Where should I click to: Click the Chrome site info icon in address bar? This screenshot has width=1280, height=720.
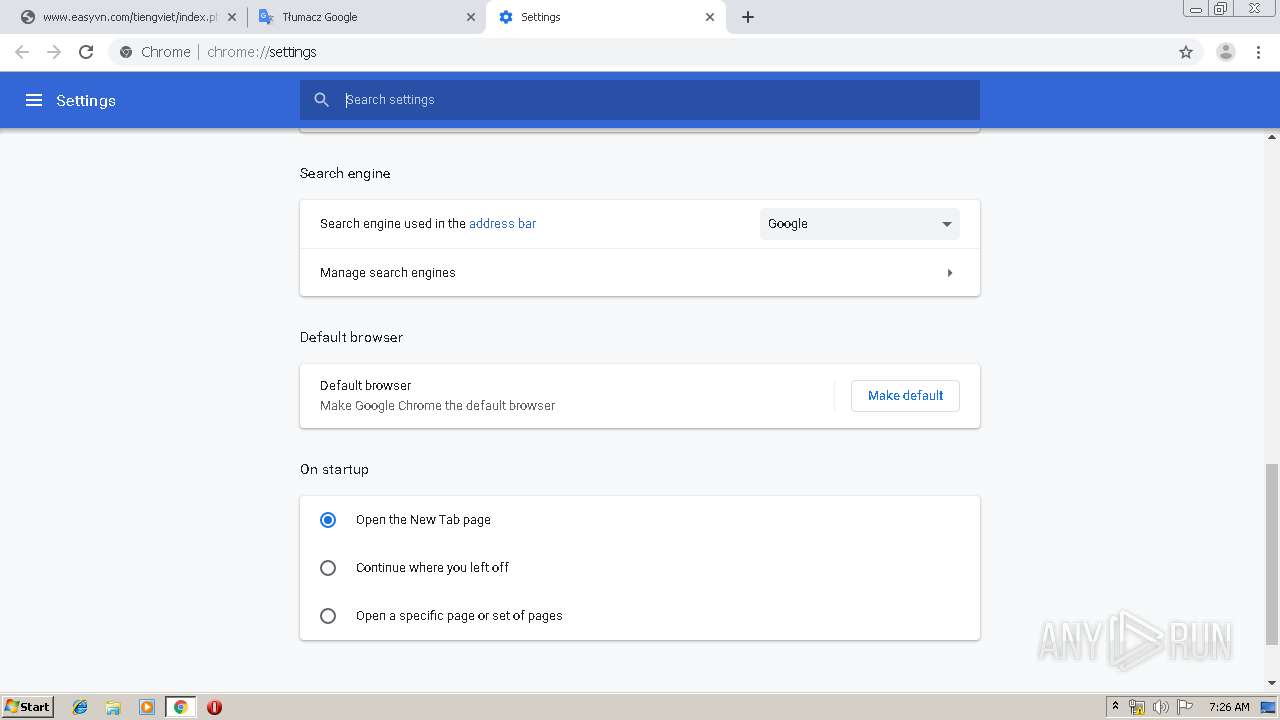pyautogui.click(x=126, y=52)
